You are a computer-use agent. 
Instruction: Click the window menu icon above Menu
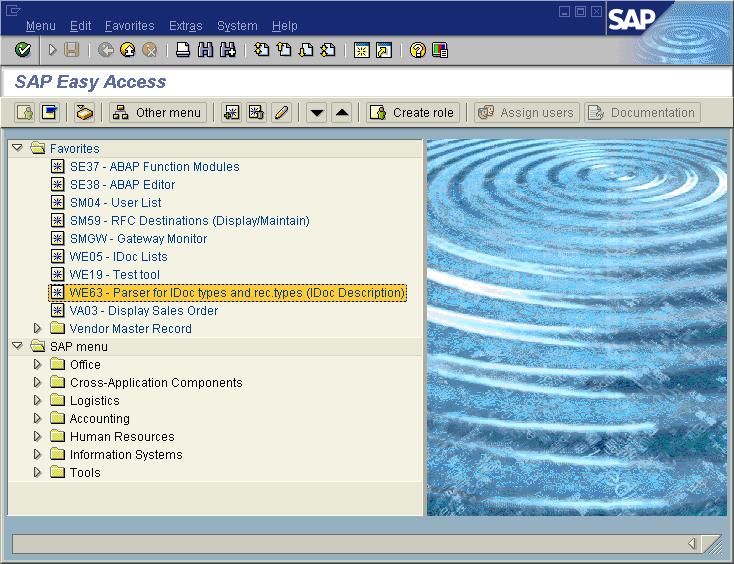coord(12,10)
